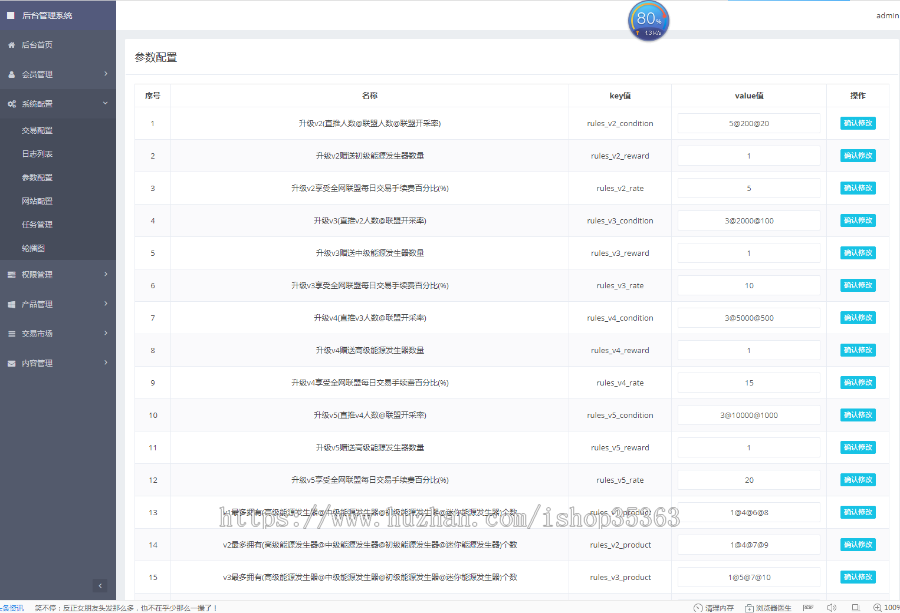900x613 pixels.
Task: Click the name cell 升级v2赠送初级能源发生器数量
Action: [x=370, y=156]
